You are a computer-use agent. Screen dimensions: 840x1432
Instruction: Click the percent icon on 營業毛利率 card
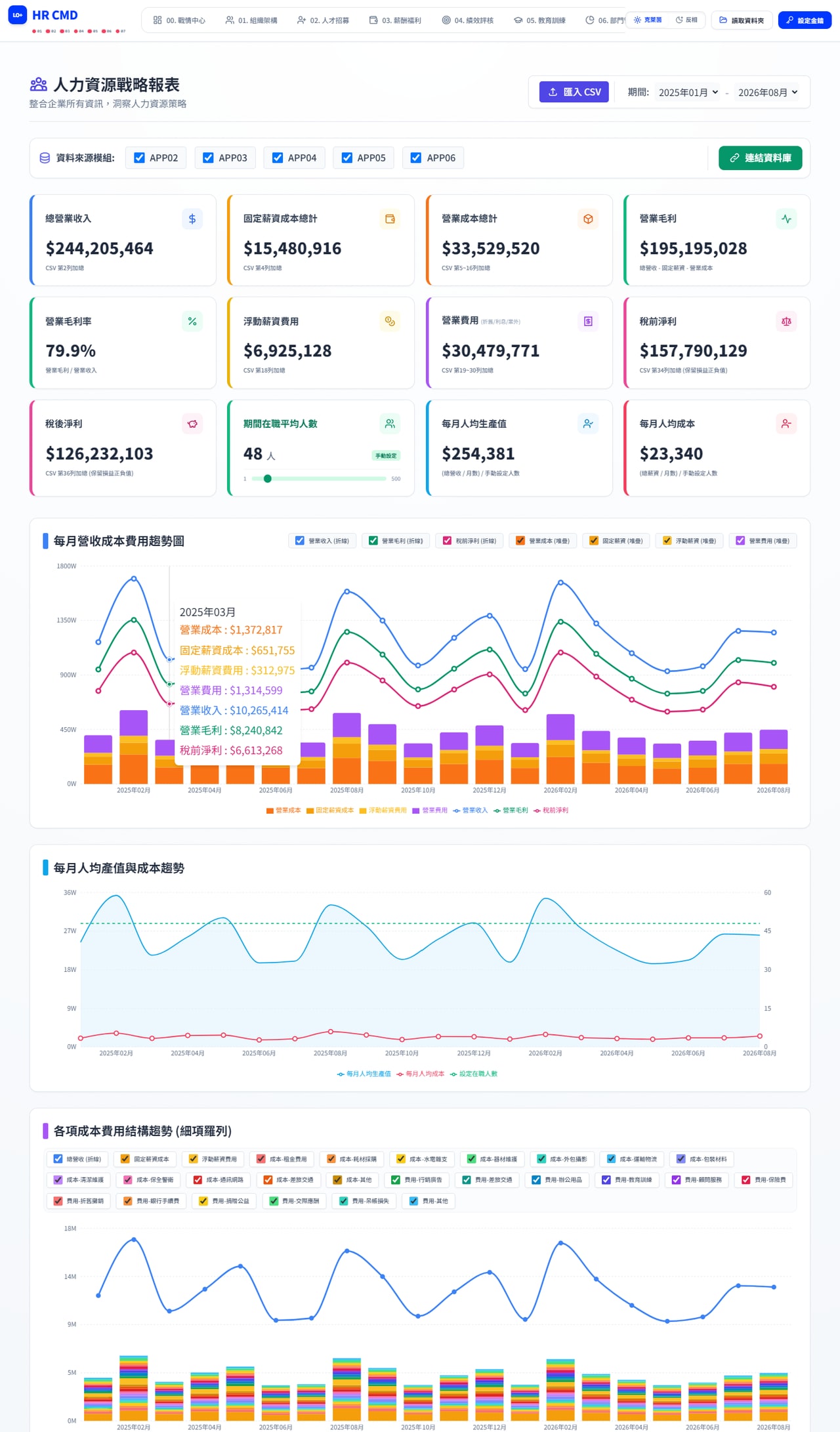click(192, 322)
